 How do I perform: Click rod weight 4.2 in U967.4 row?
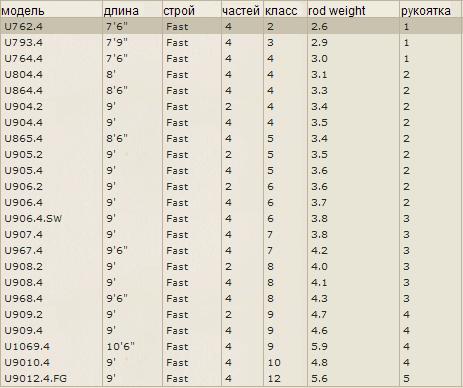pyautogui.click(x=319, y=250)
